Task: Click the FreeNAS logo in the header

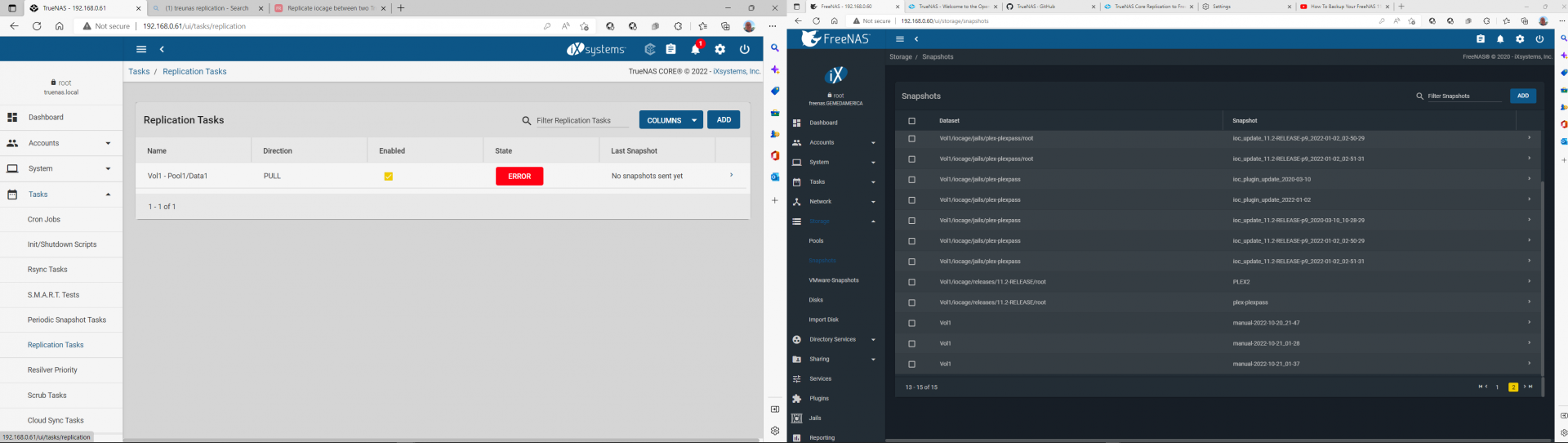Action: [x=835, y=38]
